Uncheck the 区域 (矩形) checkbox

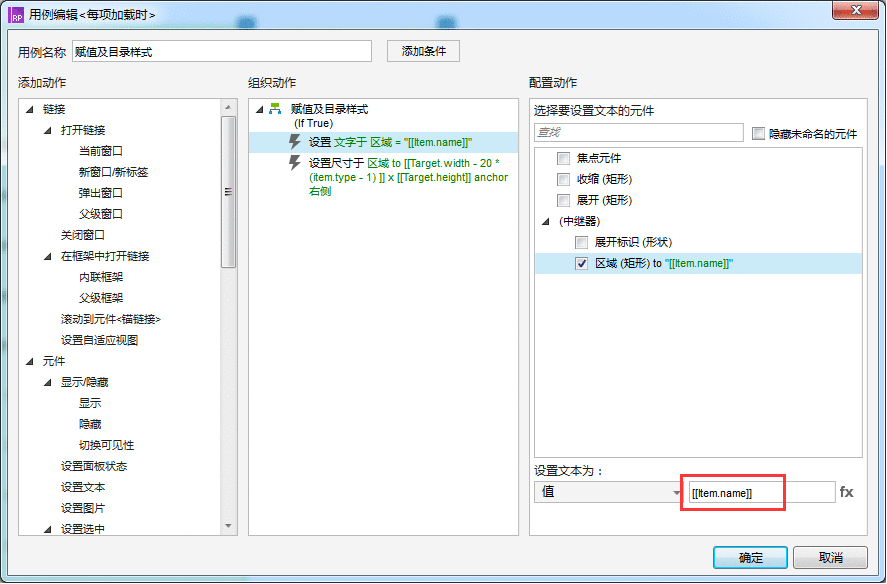(582, 263)
